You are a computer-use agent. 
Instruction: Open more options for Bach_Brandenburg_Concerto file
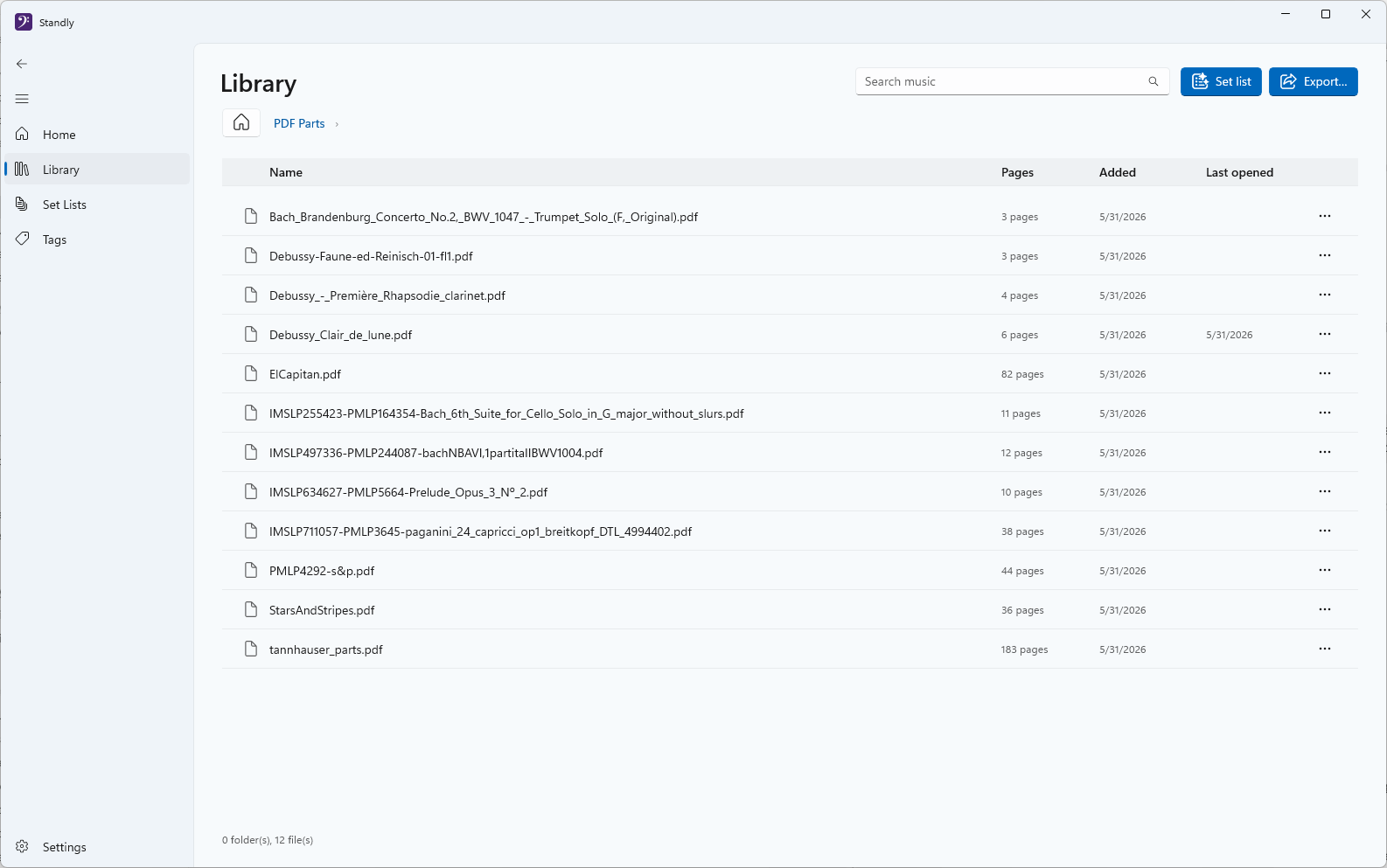[1325, 216]
